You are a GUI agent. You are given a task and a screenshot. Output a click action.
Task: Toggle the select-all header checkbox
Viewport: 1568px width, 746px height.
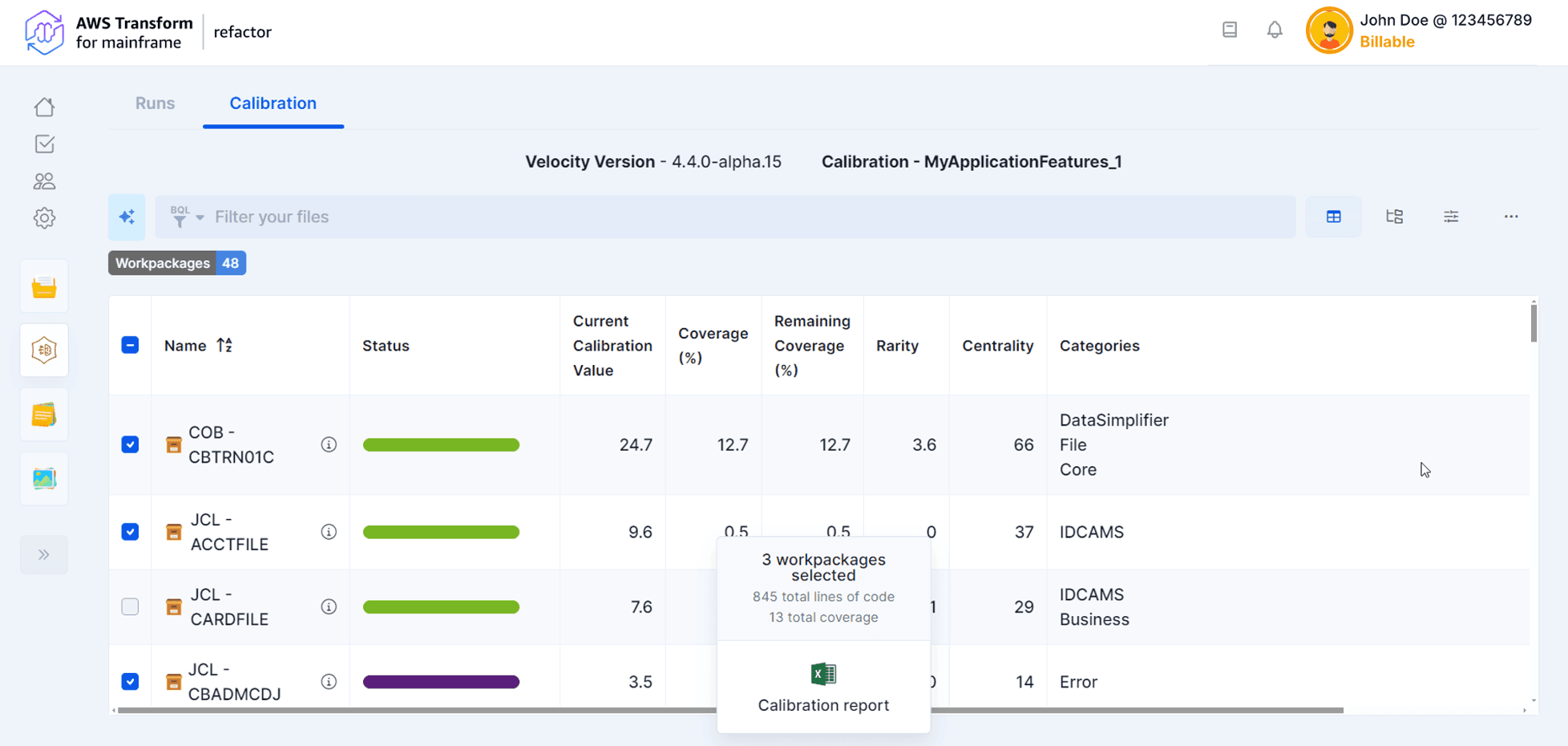tap(130, 345)
